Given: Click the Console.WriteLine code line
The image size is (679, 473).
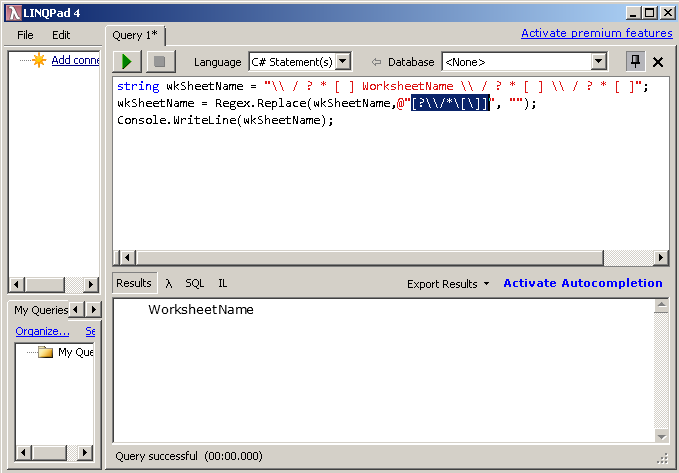Looking at the screenshot, I should tap(225, 120).
